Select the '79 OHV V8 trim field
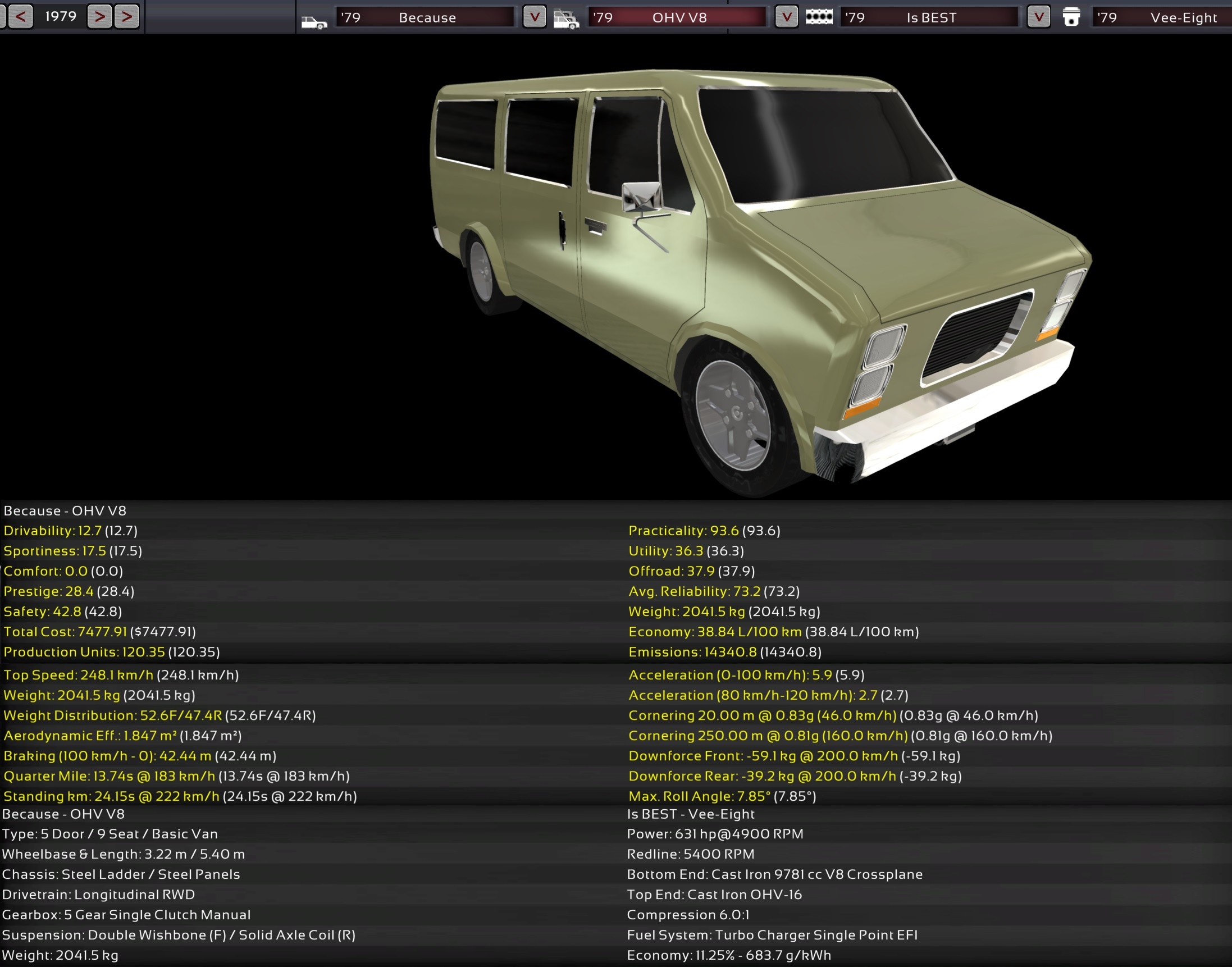Screen dimensions: 1232x967 point(677,17)
